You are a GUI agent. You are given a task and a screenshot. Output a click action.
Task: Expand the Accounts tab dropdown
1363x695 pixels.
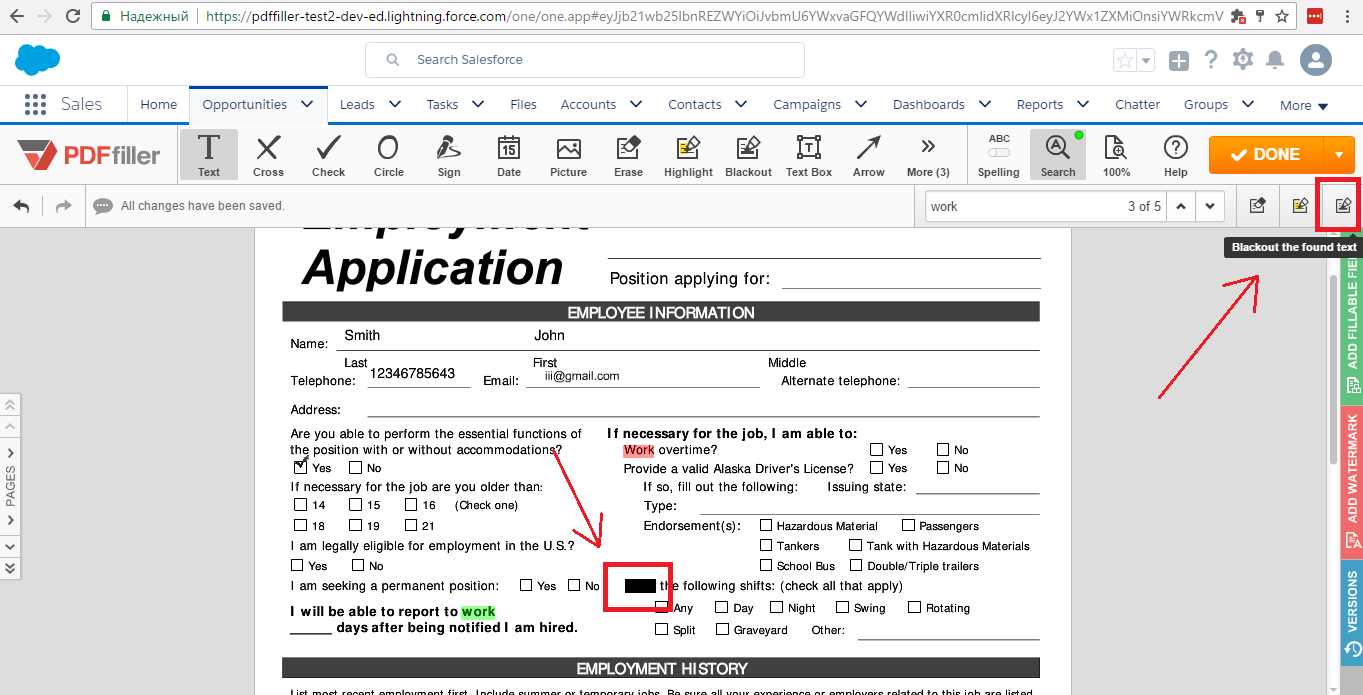[x=635, y=104]
